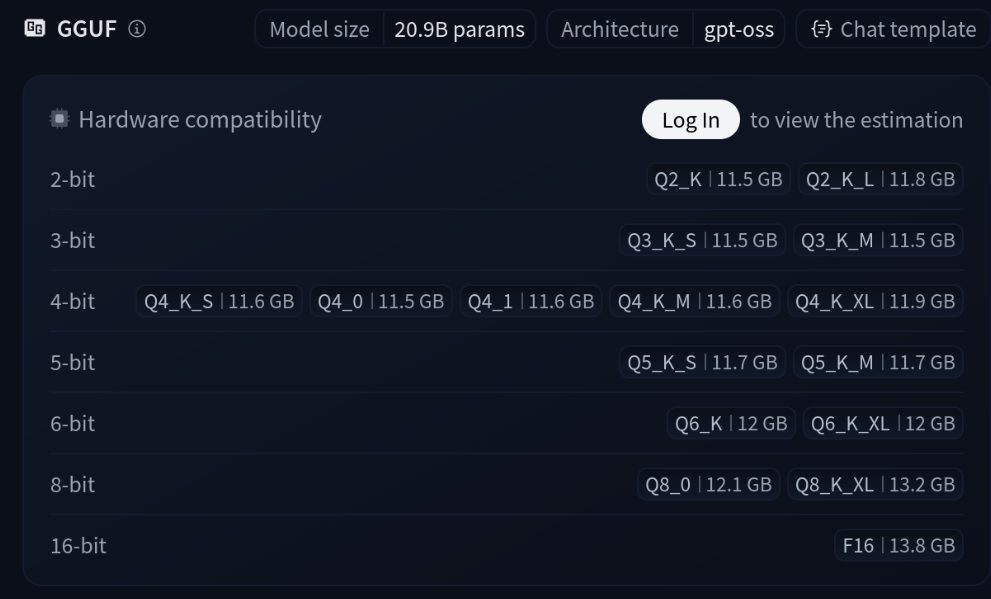Select the Q2_K 11.5 GB quantization
Viewport: 991px width, 599px height.
coord(717,180)
